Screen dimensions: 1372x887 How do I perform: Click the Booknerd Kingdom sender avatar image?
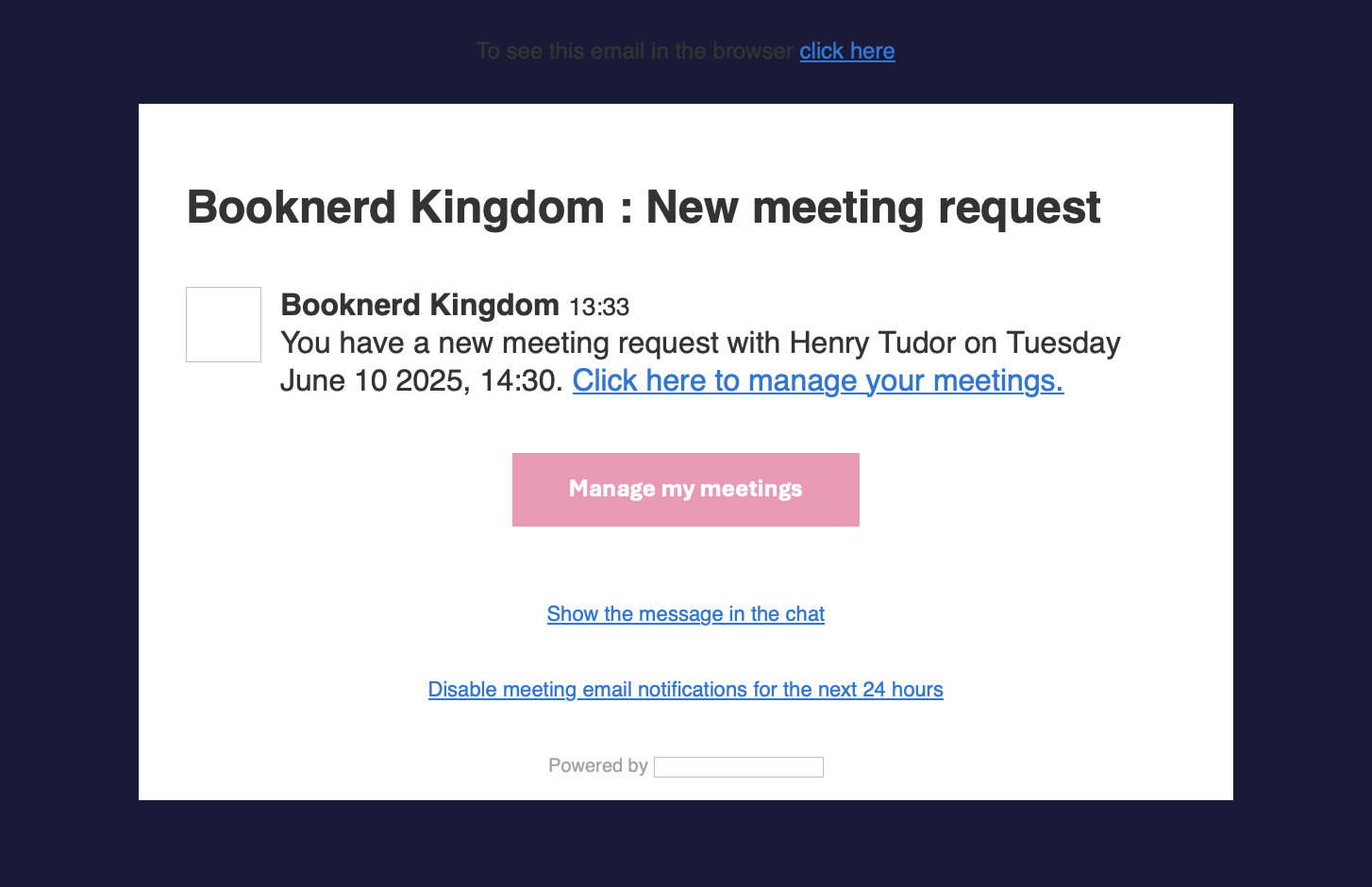(224, 325)
